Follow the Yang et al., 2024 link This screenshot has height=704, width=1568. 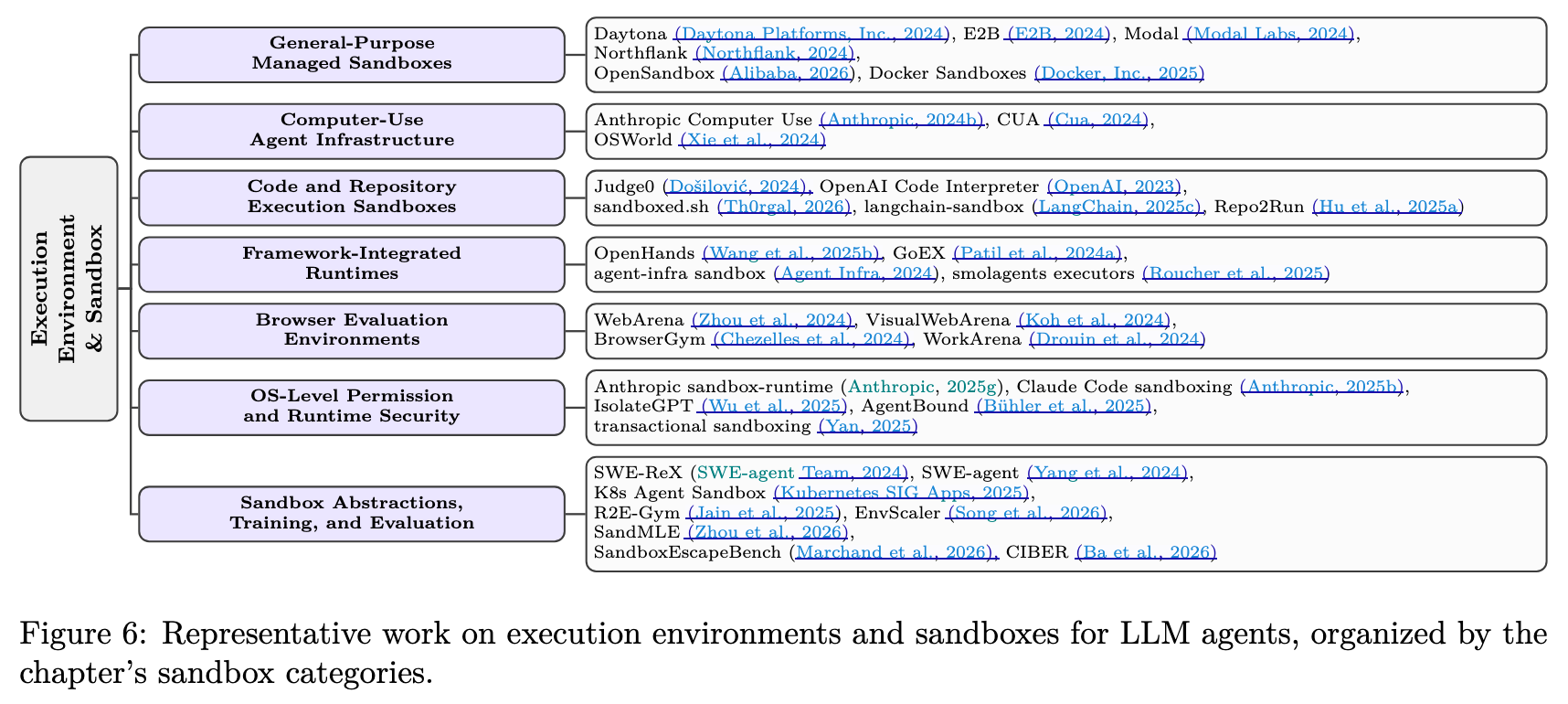1108,473
